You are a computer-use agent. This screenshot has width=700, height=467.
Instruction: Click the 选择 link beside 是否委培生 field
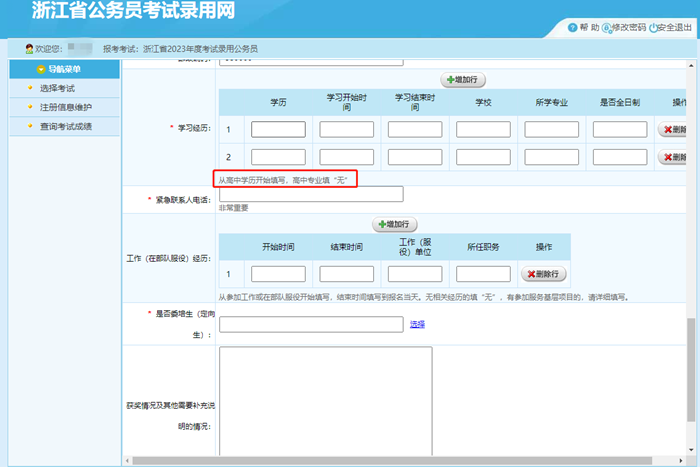[417, 324]
